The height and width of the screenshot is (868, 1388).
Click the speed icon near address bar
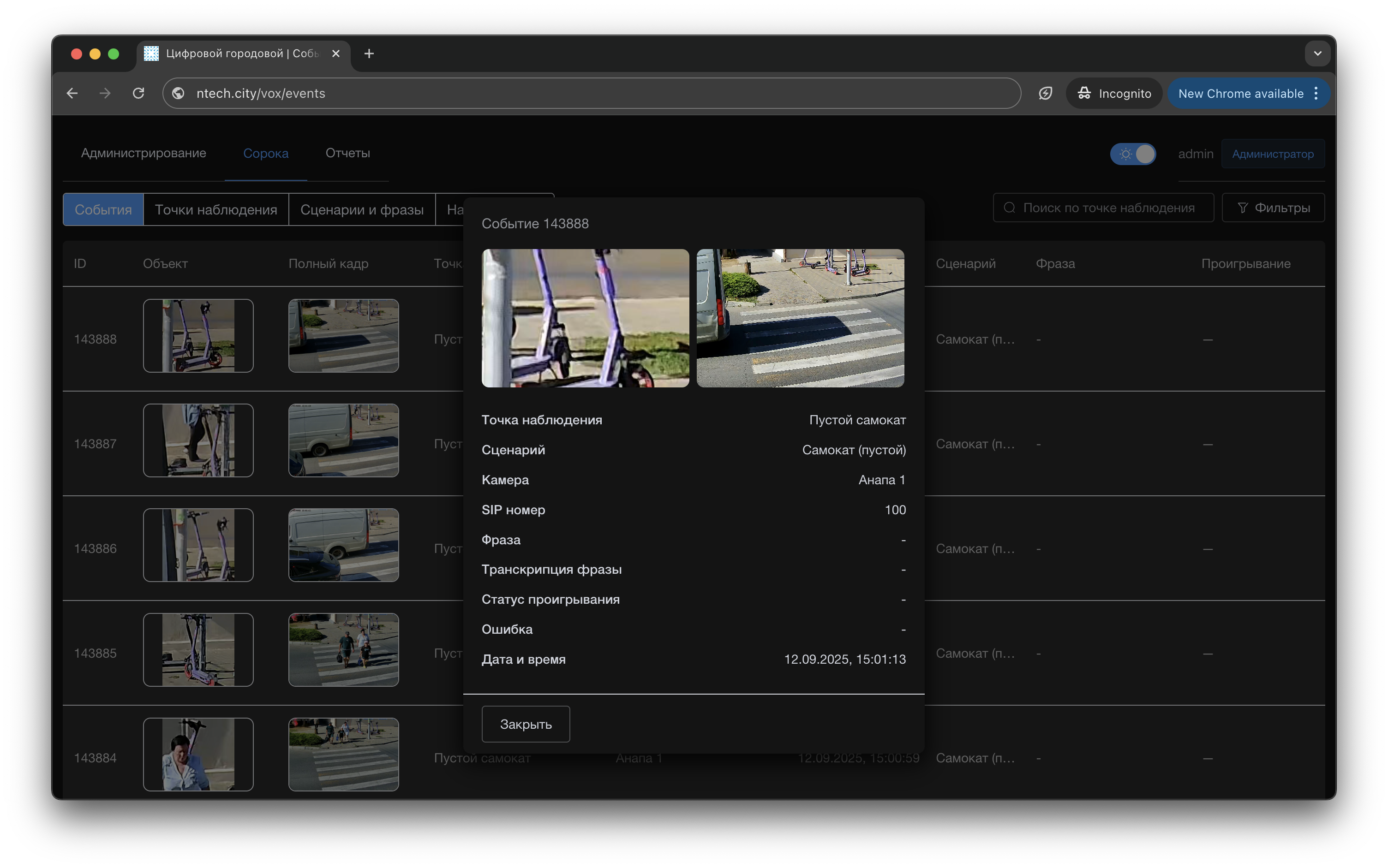1045,93
